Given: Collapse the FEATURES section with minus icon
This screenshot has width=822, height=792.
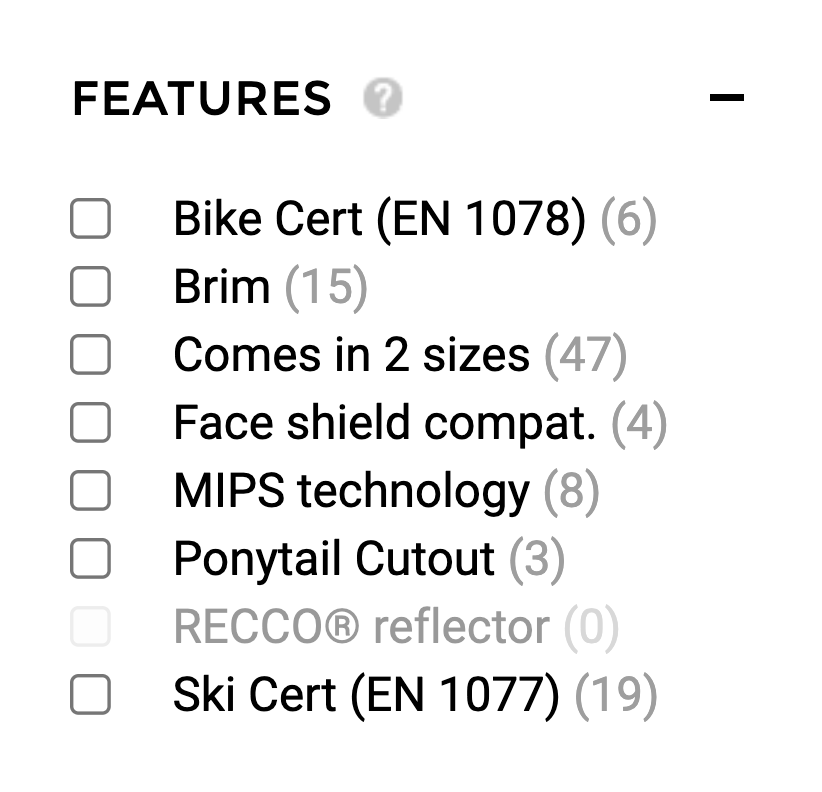Looking at the screenshot, I should [x=727, y=98].
